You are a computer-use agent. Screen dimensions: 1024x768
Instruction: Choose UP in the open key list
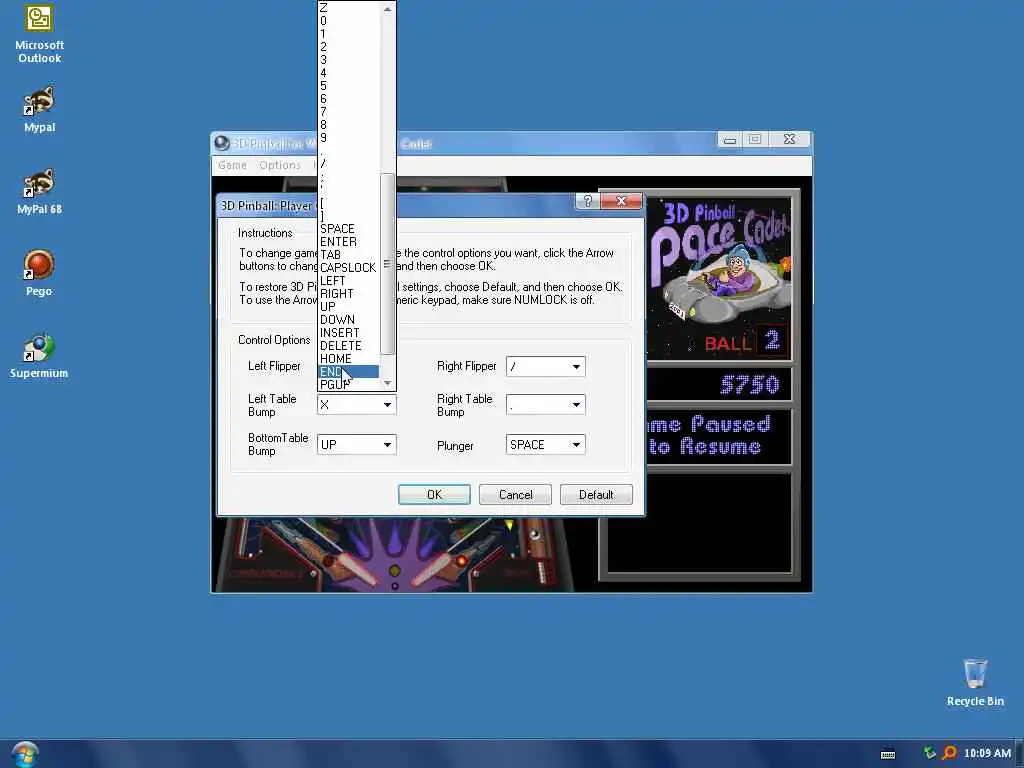pyautogui.click(x=348, y=306)
